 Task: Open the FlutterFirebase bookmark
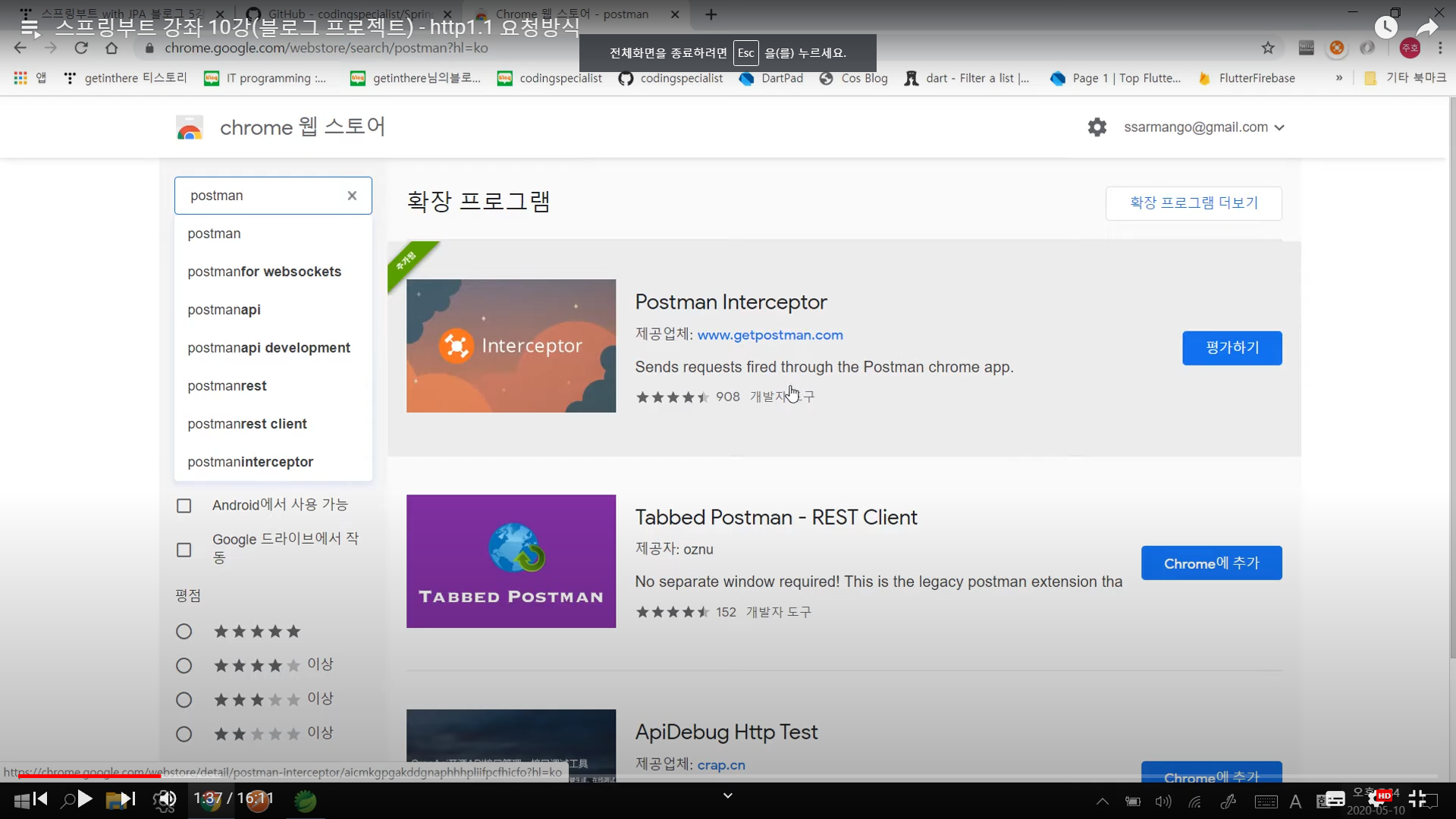pos(1246,78)
